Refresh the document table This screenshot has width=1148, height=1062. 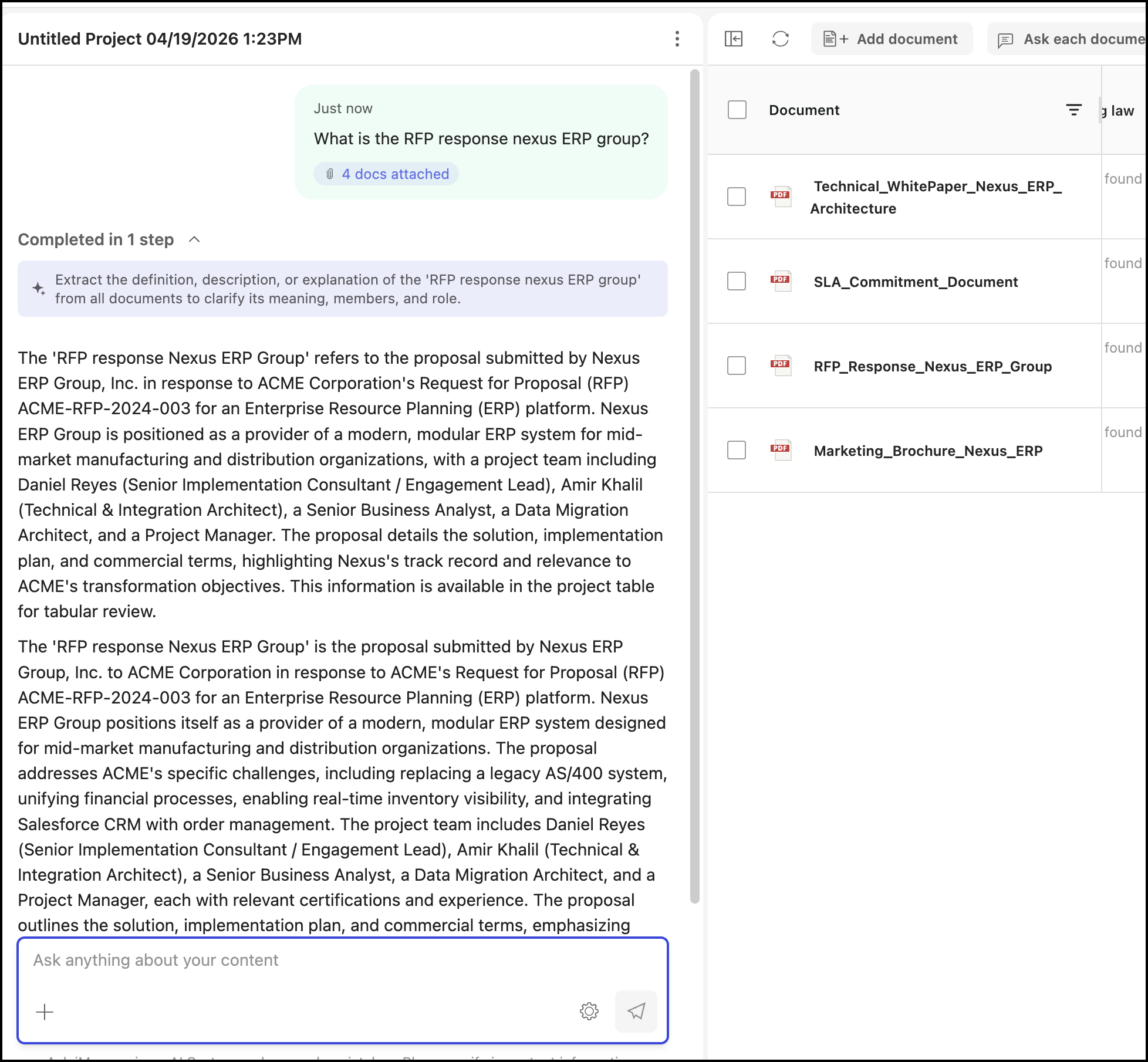coord(781,39)
